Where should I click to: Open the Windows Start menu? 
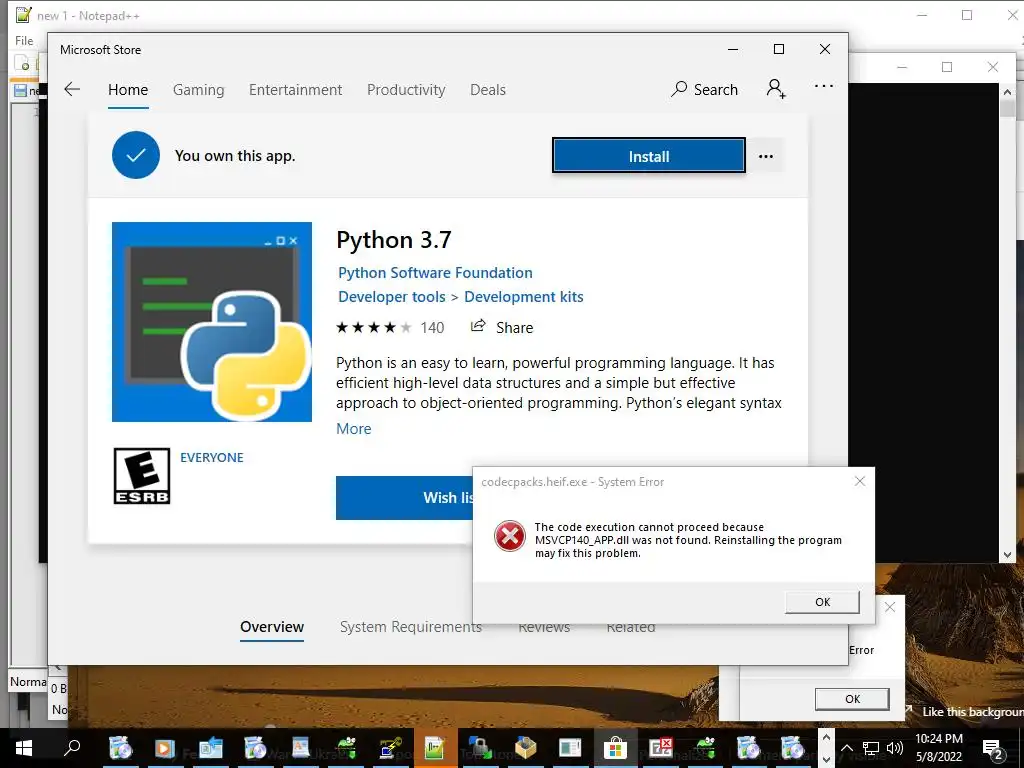(x=24, y=748)
